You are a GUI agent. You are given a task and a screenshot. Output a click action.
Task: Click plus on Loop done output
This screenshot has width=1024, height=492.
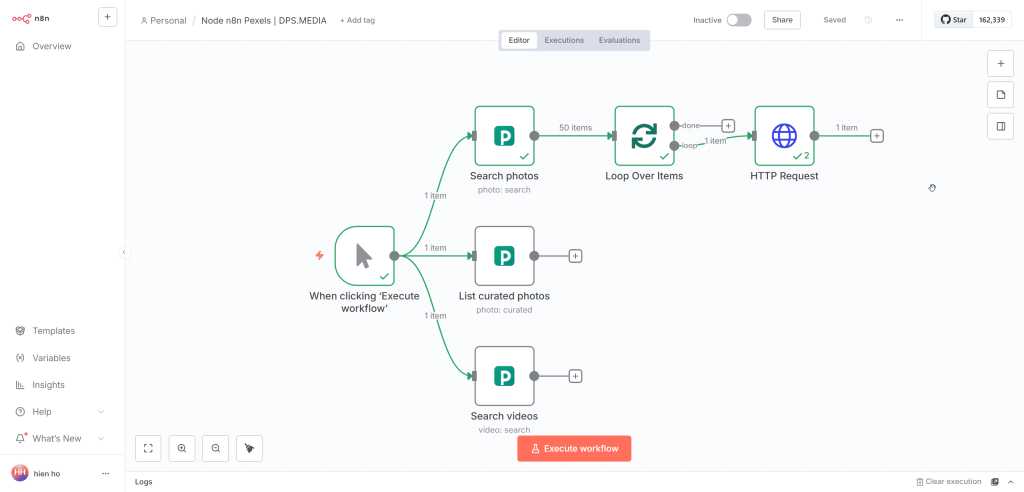pos(729,125)
